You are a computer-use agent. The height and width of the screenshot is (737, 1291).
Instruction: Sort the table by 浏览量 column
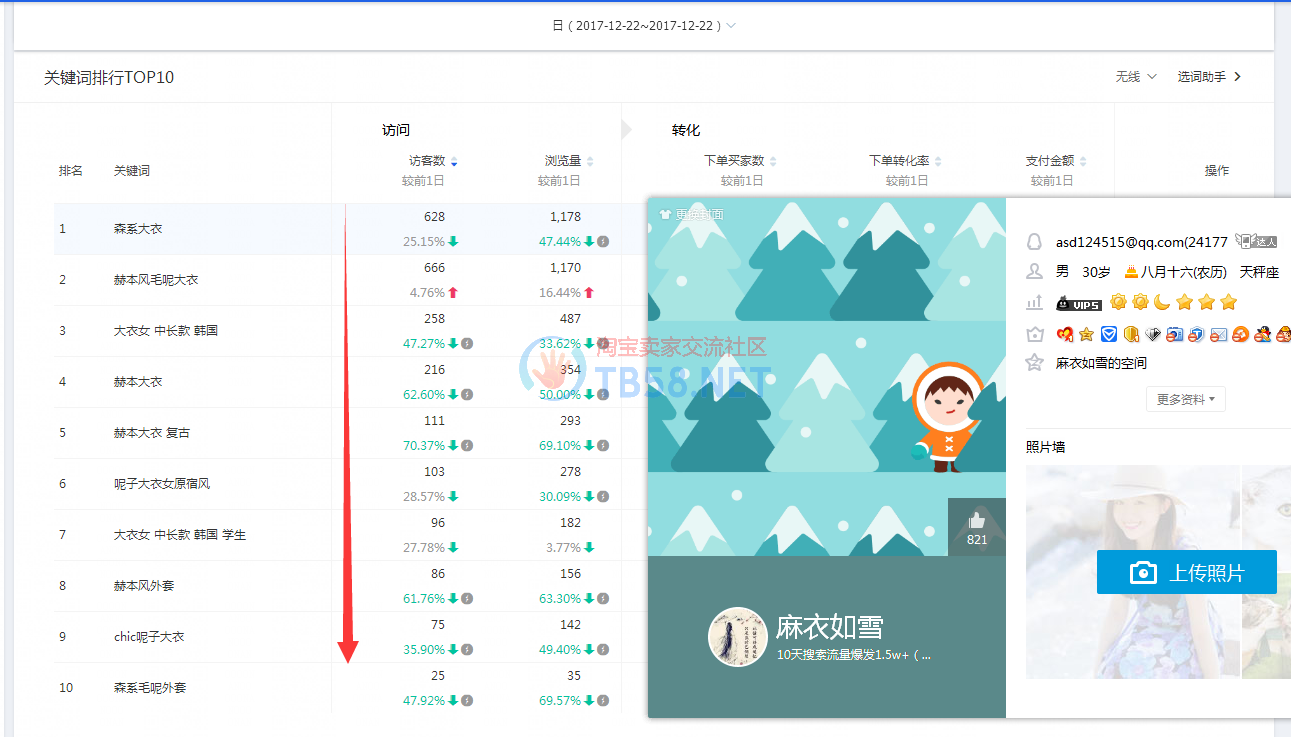pos(568,161)
